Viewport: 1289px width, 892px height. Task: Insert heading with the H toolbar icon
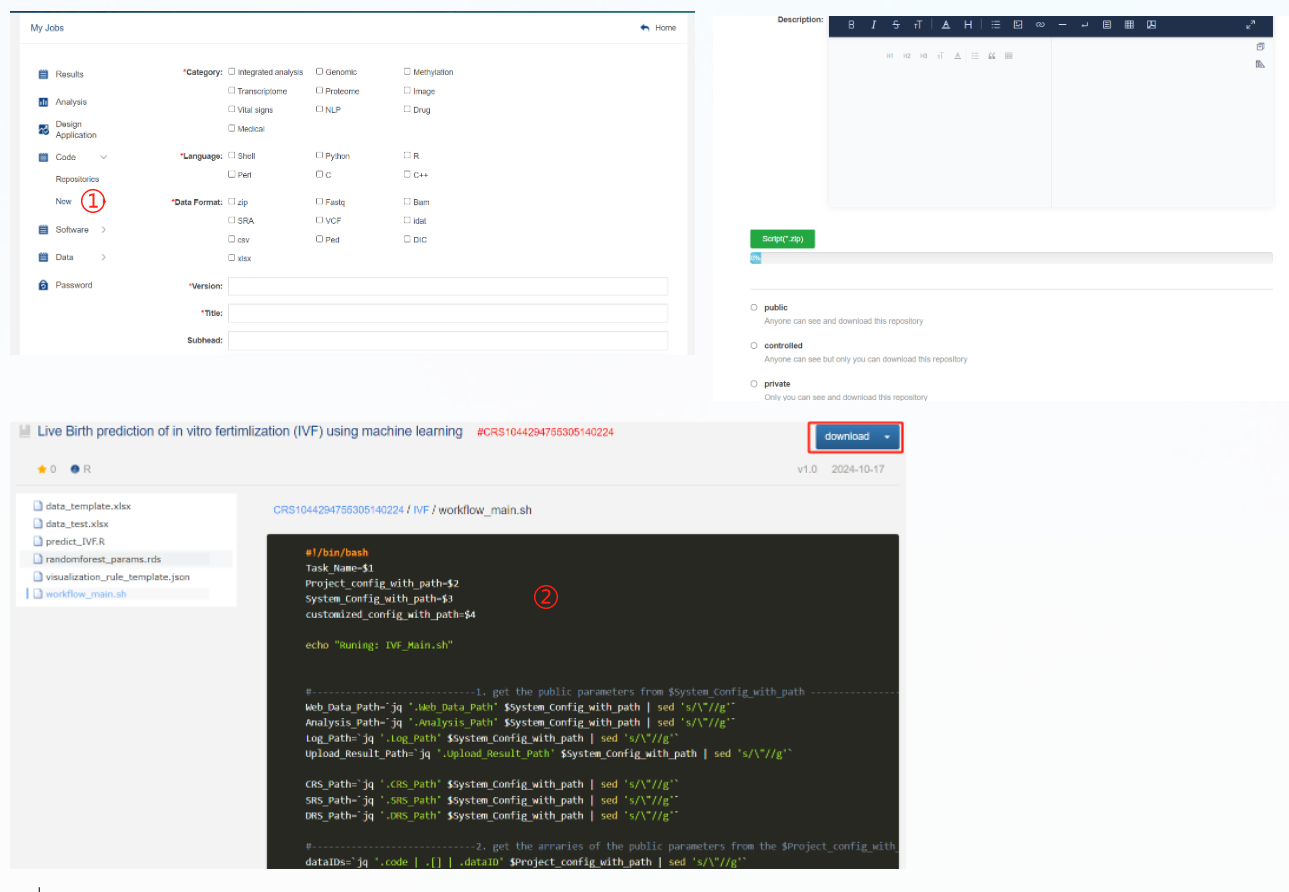coord(968,25)
